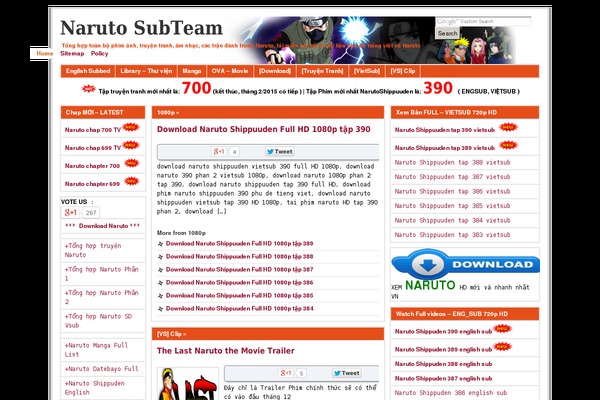Open the Download Naruto sidebar link
Screen dimensions: 600x400
coord(103,226)
